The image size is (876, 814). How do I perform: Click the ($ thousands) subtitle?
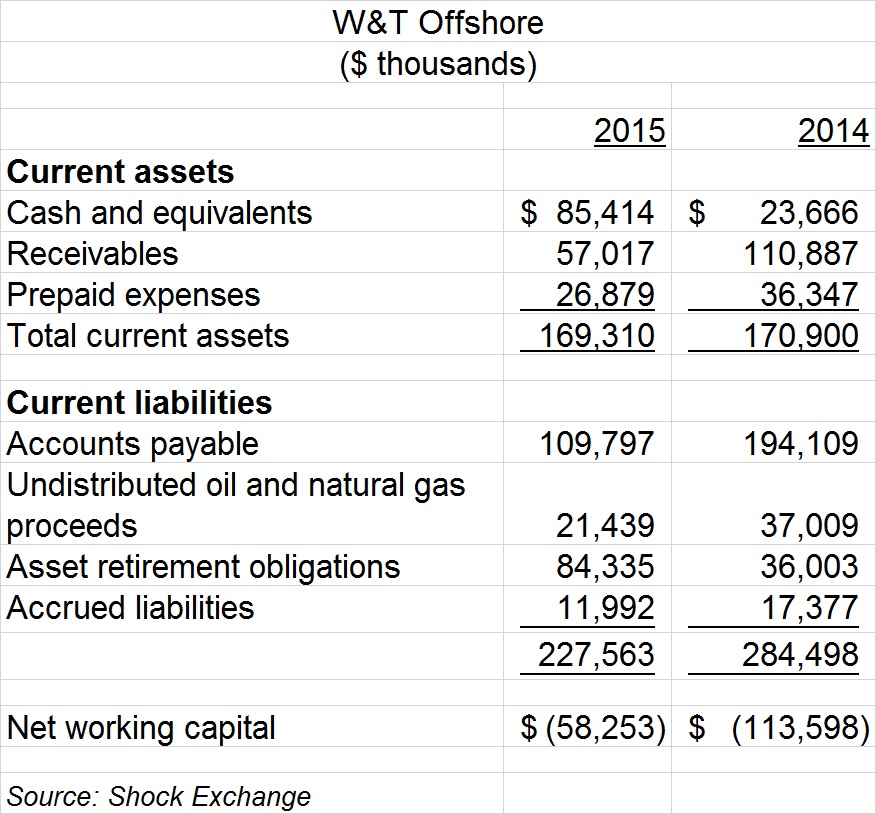pyautogui.click(x=438, y=64)
